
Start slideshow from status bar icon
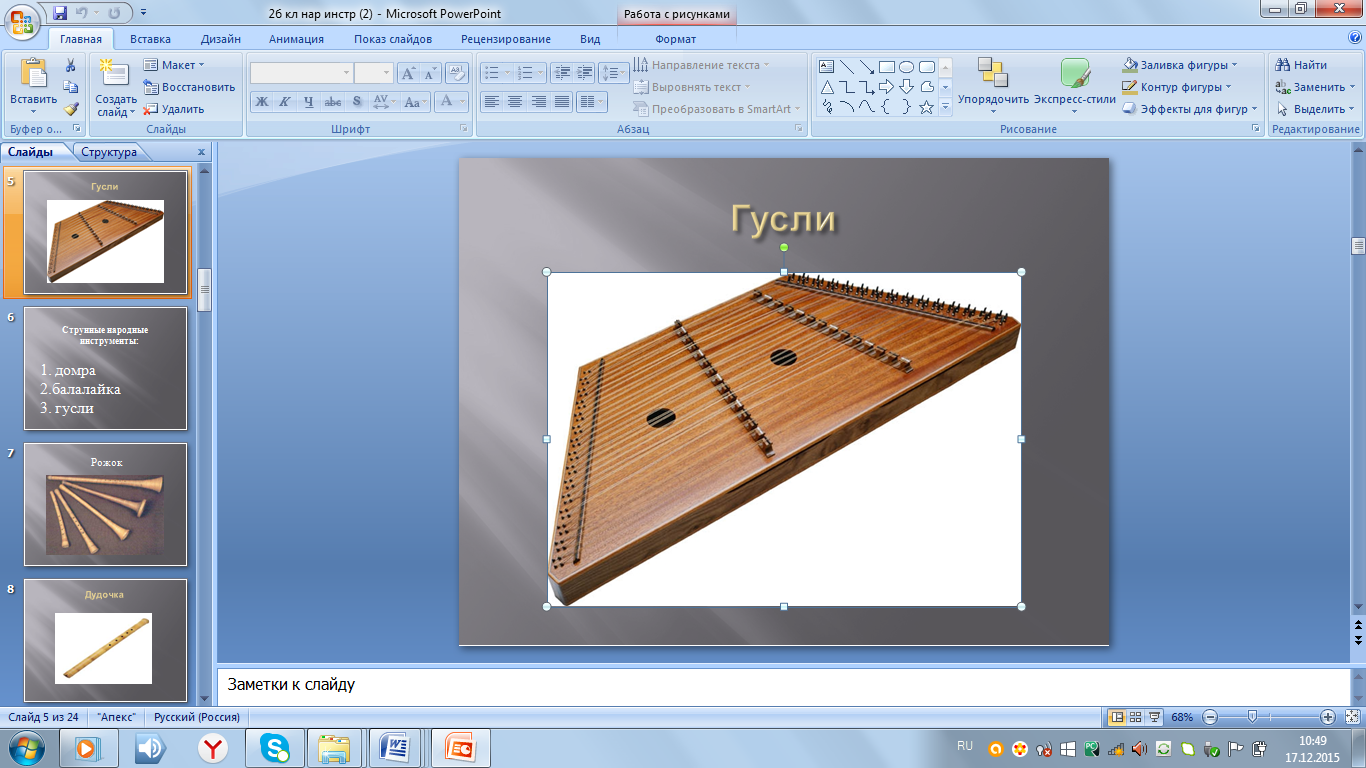pos(1155,717)
